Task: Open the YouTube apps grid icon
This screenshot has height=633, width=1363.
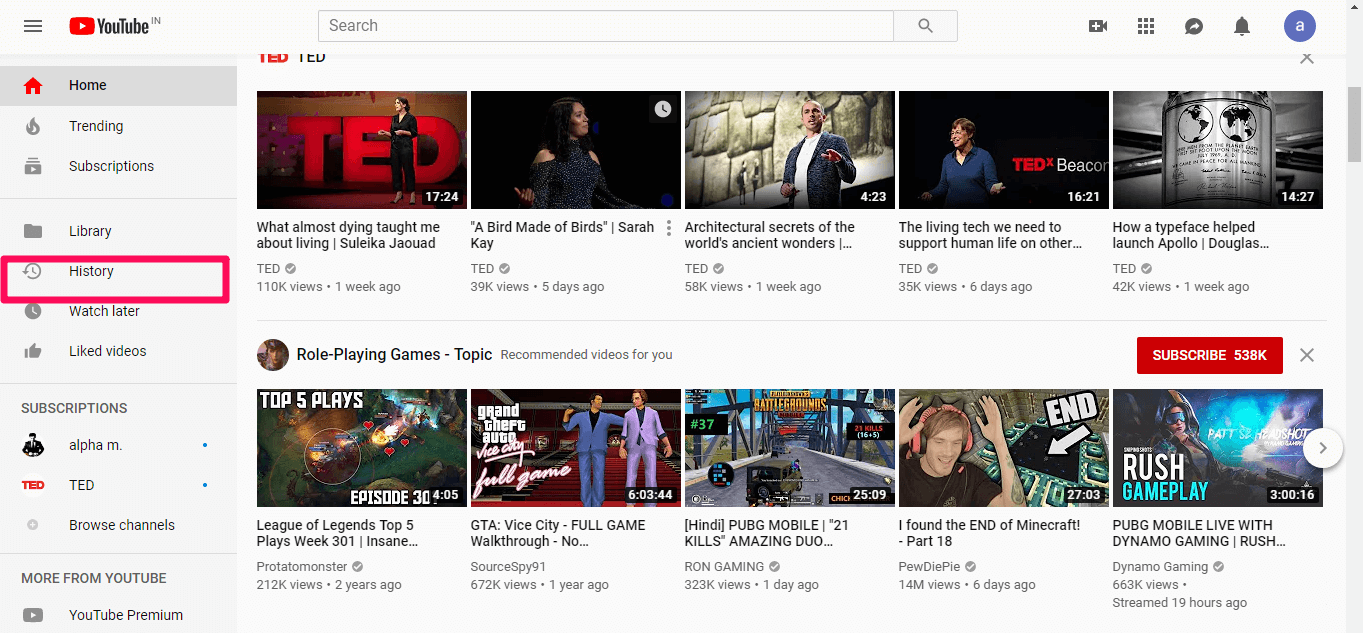Action: pyautogui.click(x=1146, y=26)
